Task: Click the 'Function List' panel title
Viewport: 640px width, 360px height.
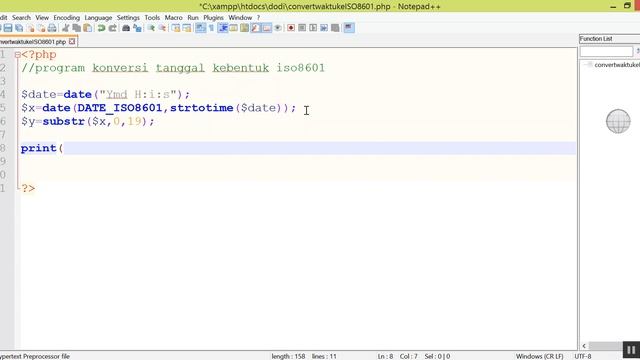Action: pyautogui.click(x=596, y=39)
